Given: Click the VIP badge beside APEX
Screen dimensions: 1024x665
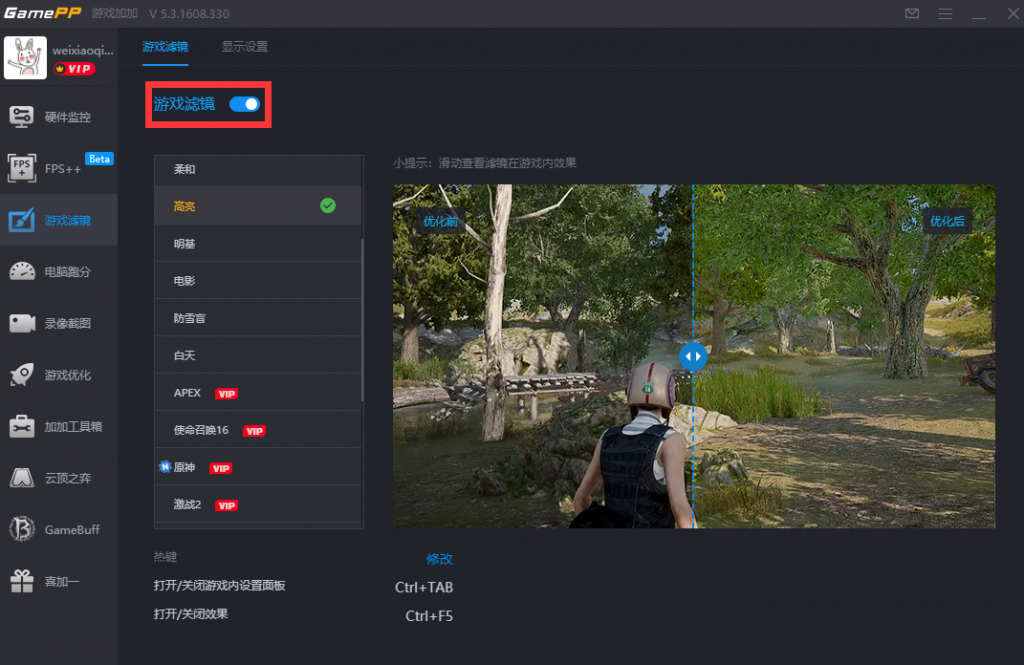Looking at the screenshot, I should click(227, 394).
